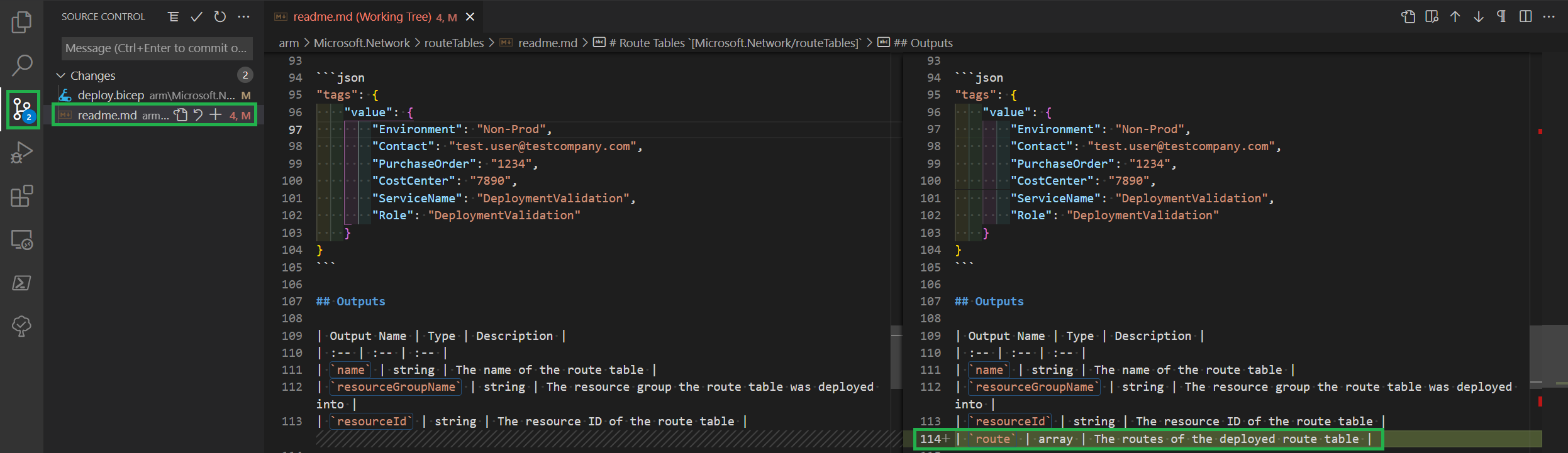Viewport: 1568px width, 453px height.
Task: Click the '4, M' status on readme.md row
Action: [x=240, y=115]
